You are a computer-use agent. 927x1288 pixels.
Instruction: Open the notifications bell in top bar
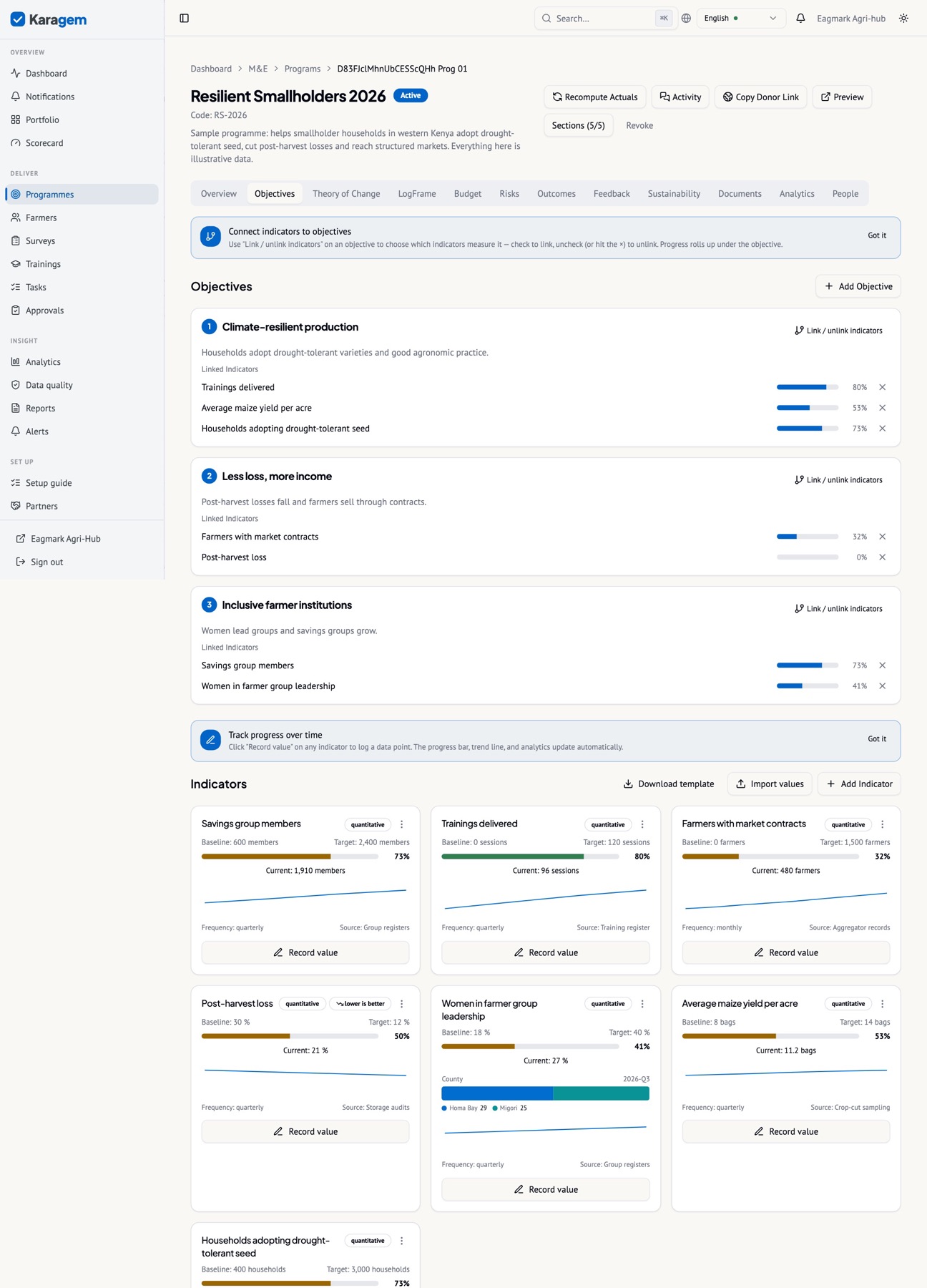(800, 18)
